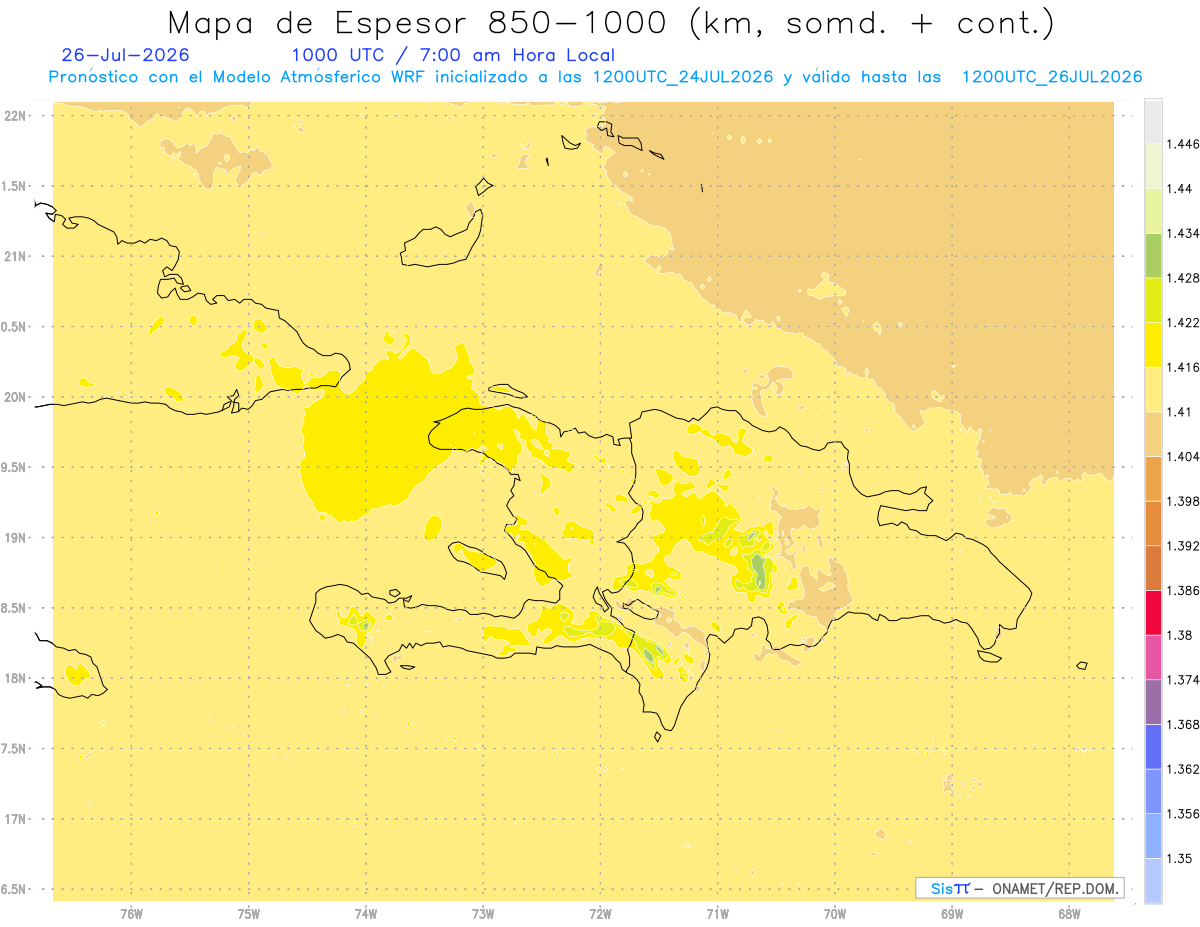This screenshot has height=927, width=1200.
Task: Select the tan band between 1.404 and 1.41
Action: [1153, 434]
